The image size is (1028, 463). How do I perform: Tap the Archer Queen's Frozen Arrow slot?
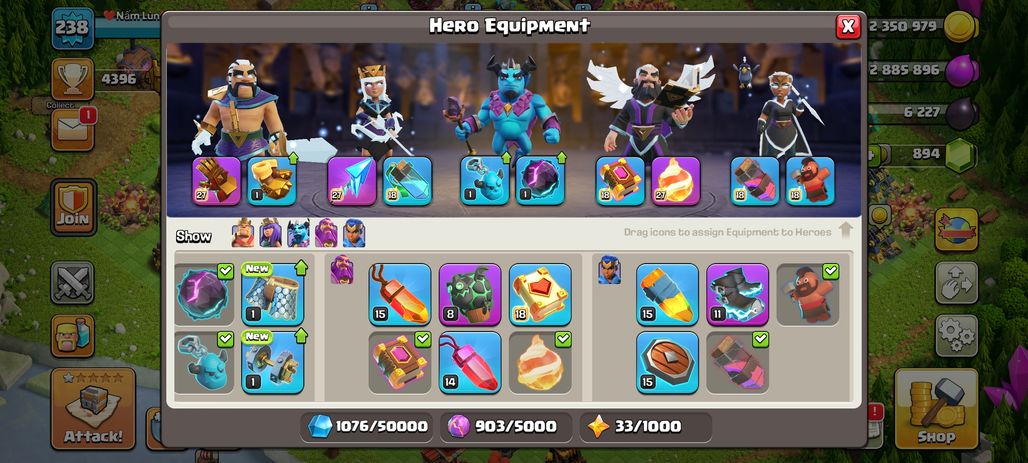[x=352, y=181]
